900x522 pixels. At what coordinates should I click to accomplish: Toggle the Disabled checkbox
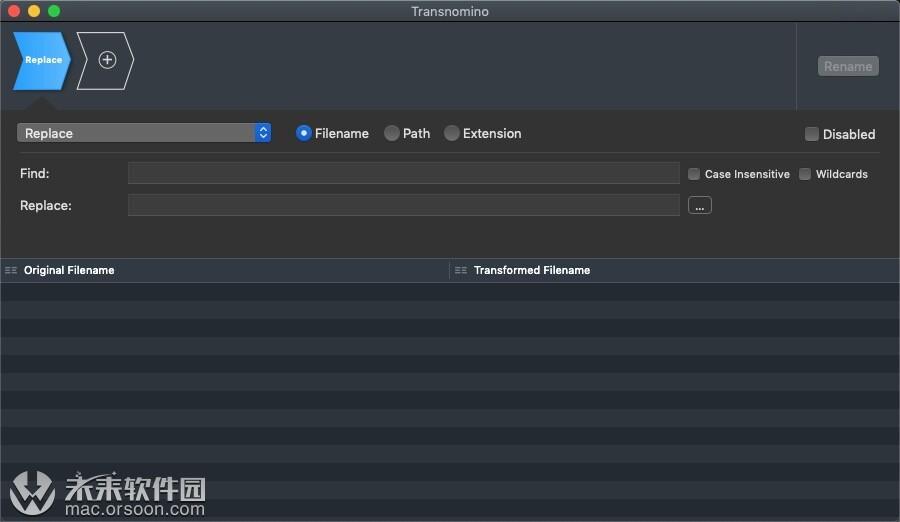812,134
